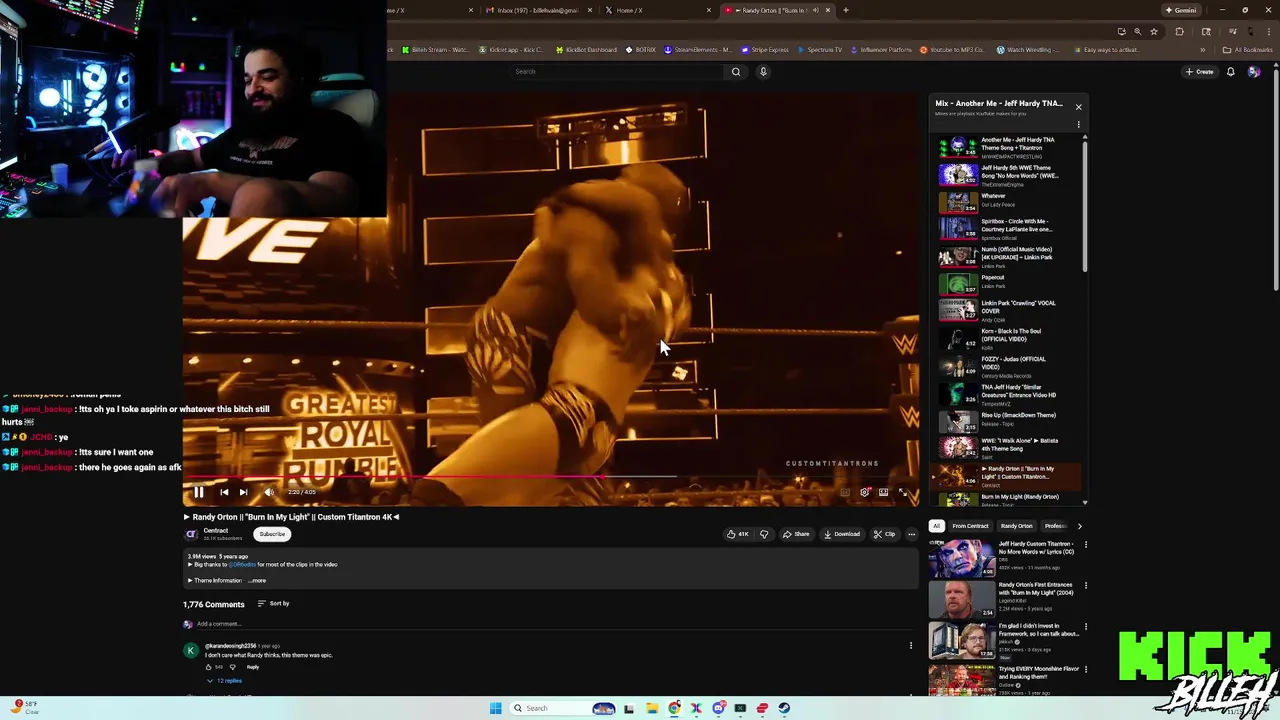
Task: Open Chrome extensions puzzle icon
Action: click(1179, 31)
